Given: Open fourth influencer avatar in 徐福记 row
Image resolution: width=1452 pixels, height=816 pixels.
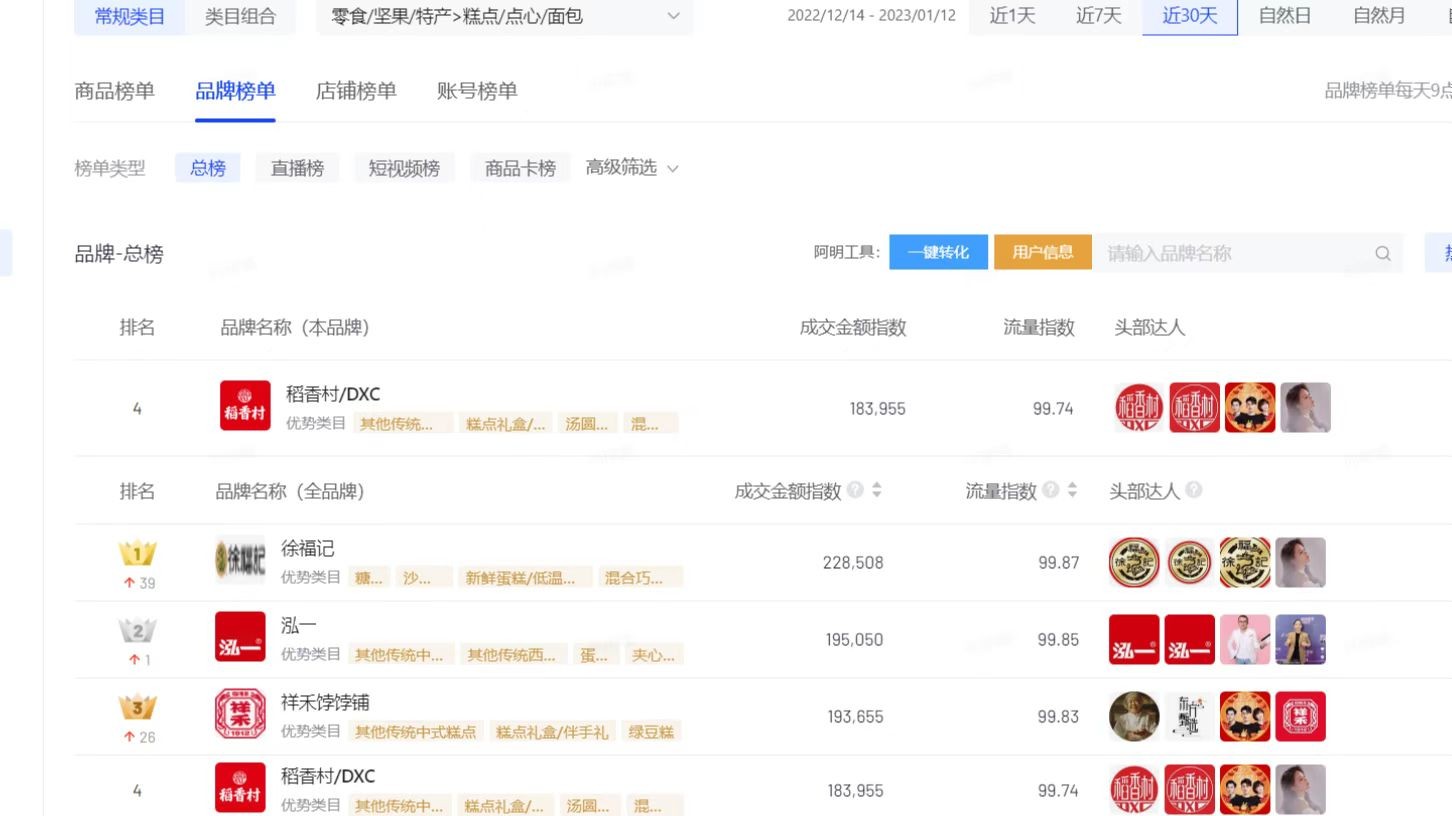Looking at the screenshot, I should [x=1300, y=562].
